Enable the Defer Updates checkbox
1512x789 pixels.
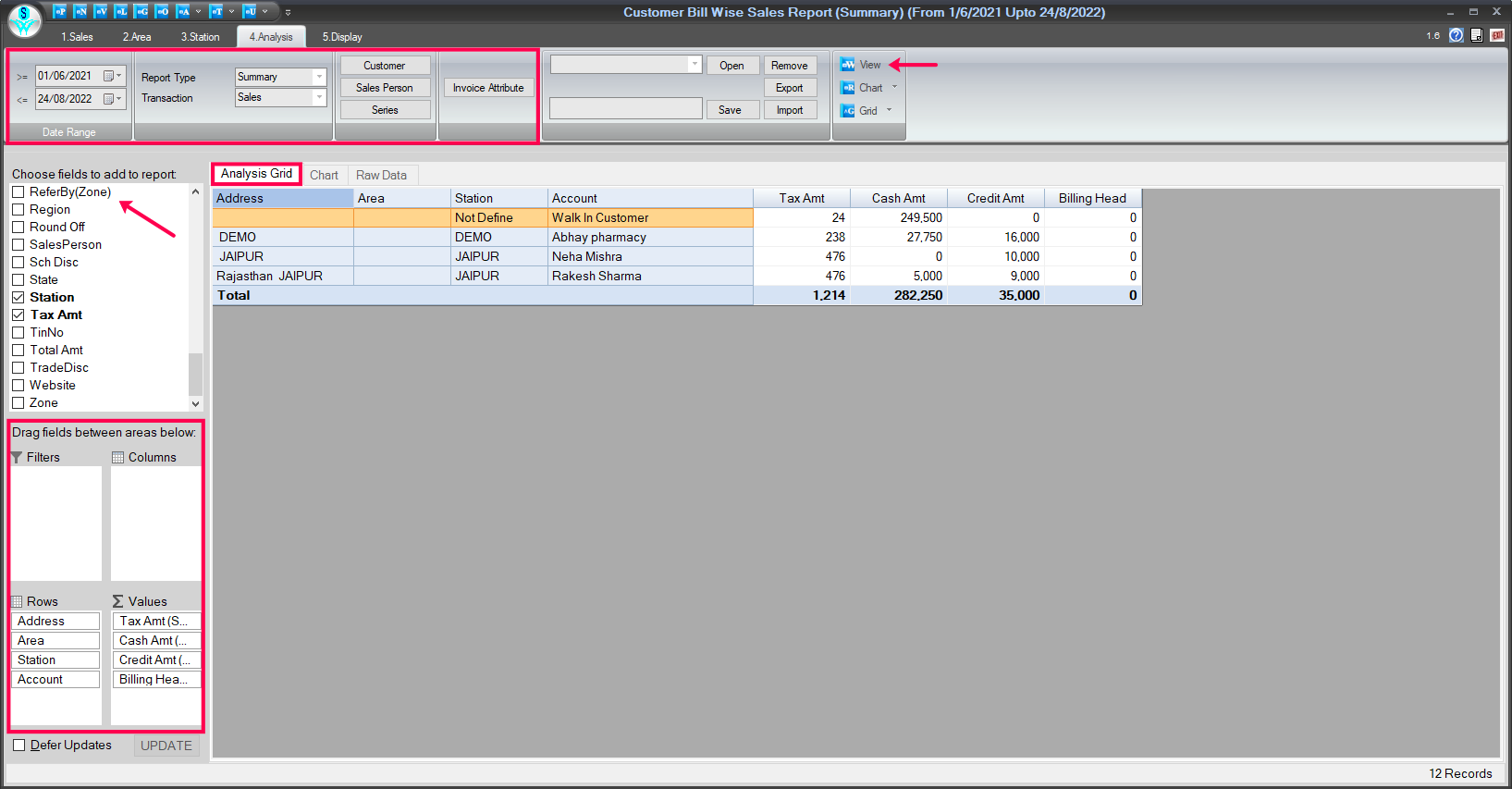tap(18, 746)
